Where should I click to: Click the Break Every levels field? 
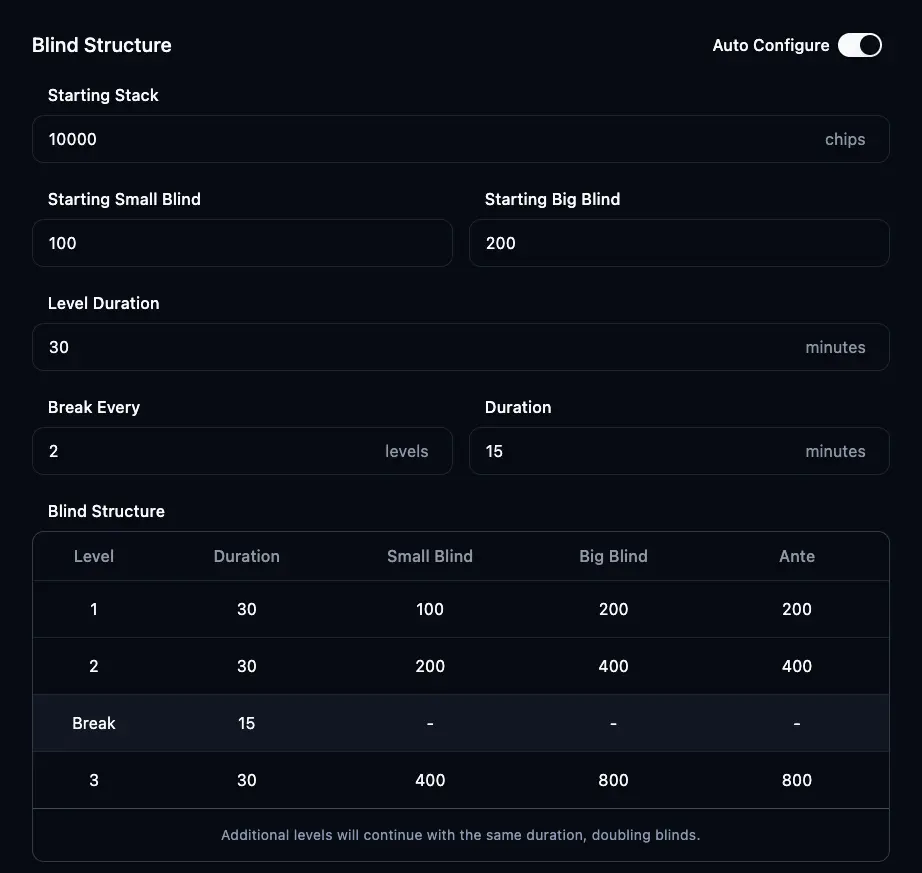210,451
